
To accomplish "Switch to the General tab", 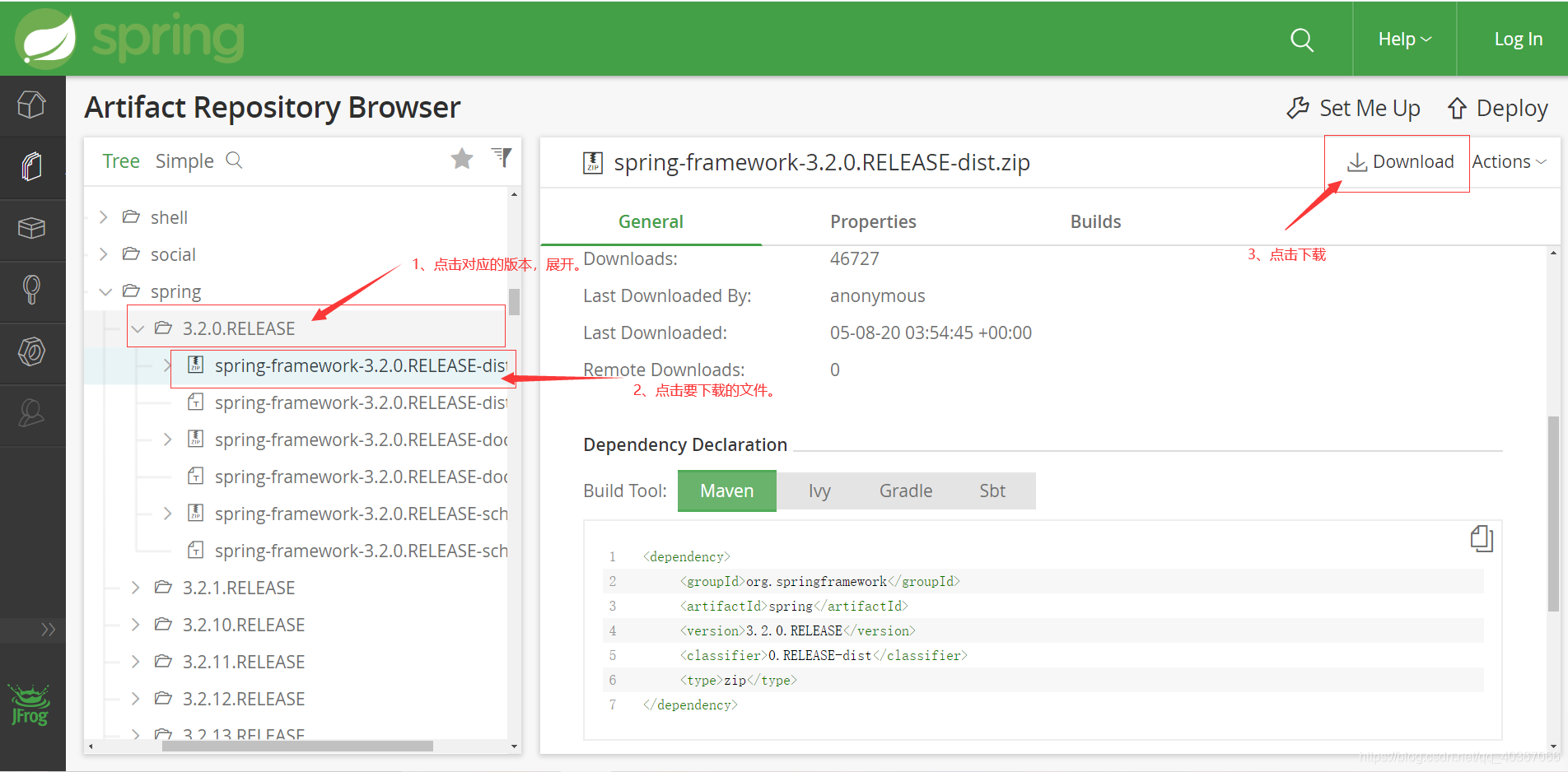I will [651, 221].
